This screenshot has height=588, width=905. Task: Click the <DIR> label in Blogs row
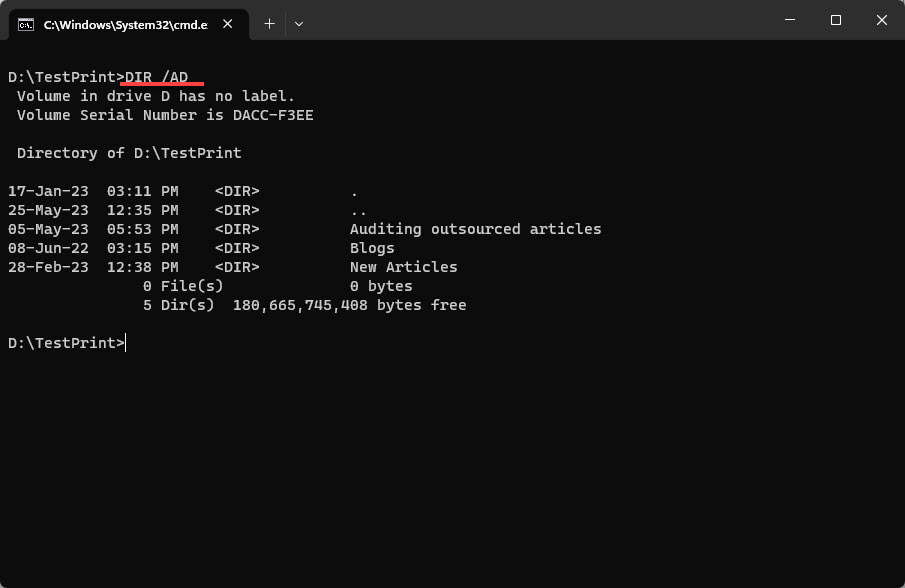[237, 248]
